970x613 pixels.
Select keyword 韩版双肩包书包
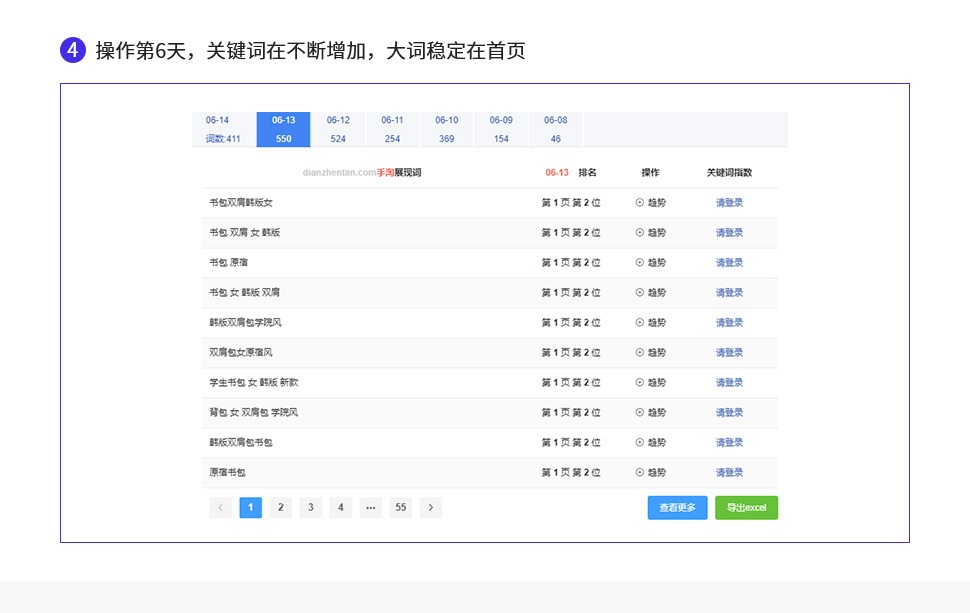(x=241, y=442)
